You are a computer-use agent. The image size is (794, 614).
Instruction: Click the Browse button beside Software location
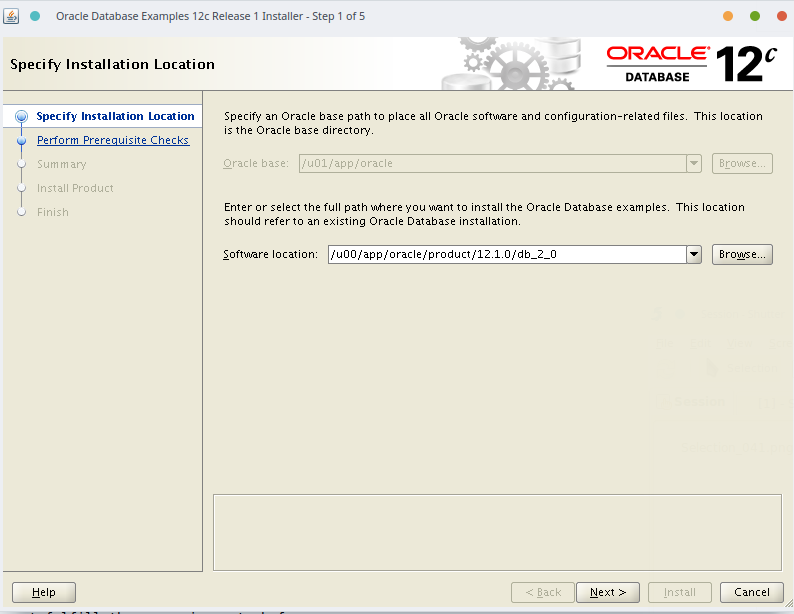click(742, 255)
